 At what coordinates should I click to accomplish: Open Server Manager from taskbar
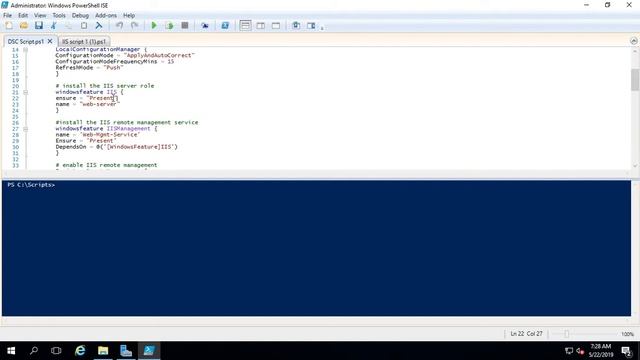[126, 351]
